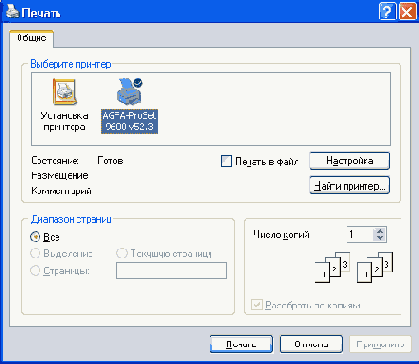Switch to the Общие tab
This screenshot has height=364, width=419.
32,38
